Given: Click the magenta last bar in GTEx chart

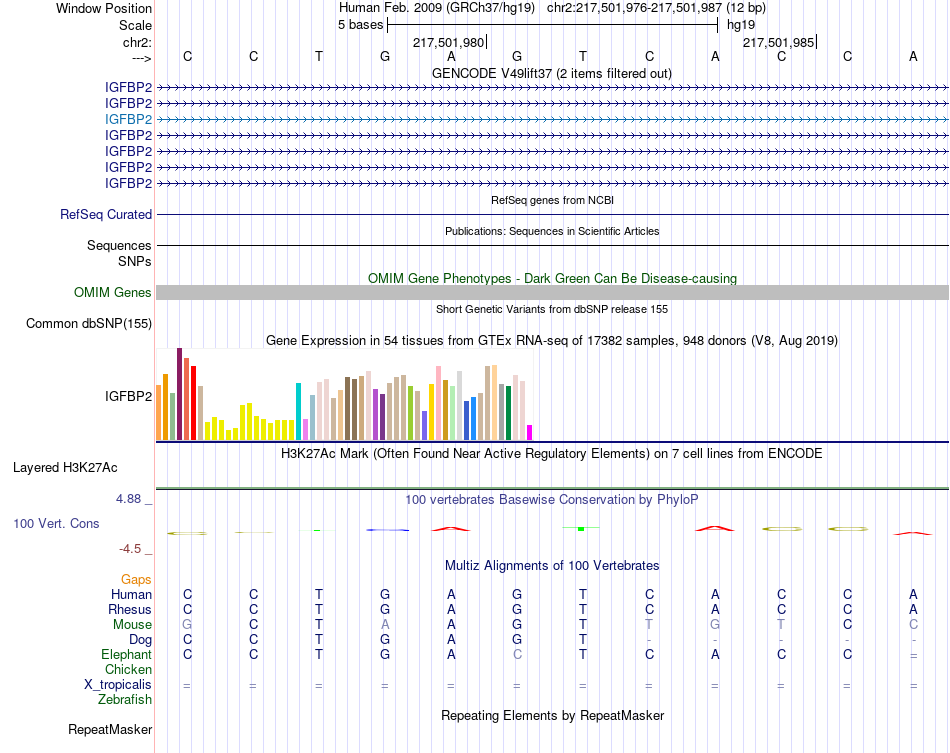Looking at the screenshot, I should [530, 433].
